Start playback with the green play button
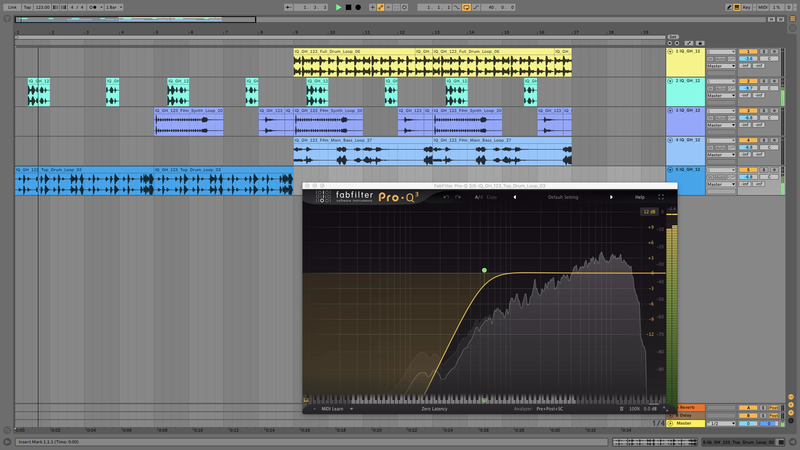 click(x=338, y=7)
